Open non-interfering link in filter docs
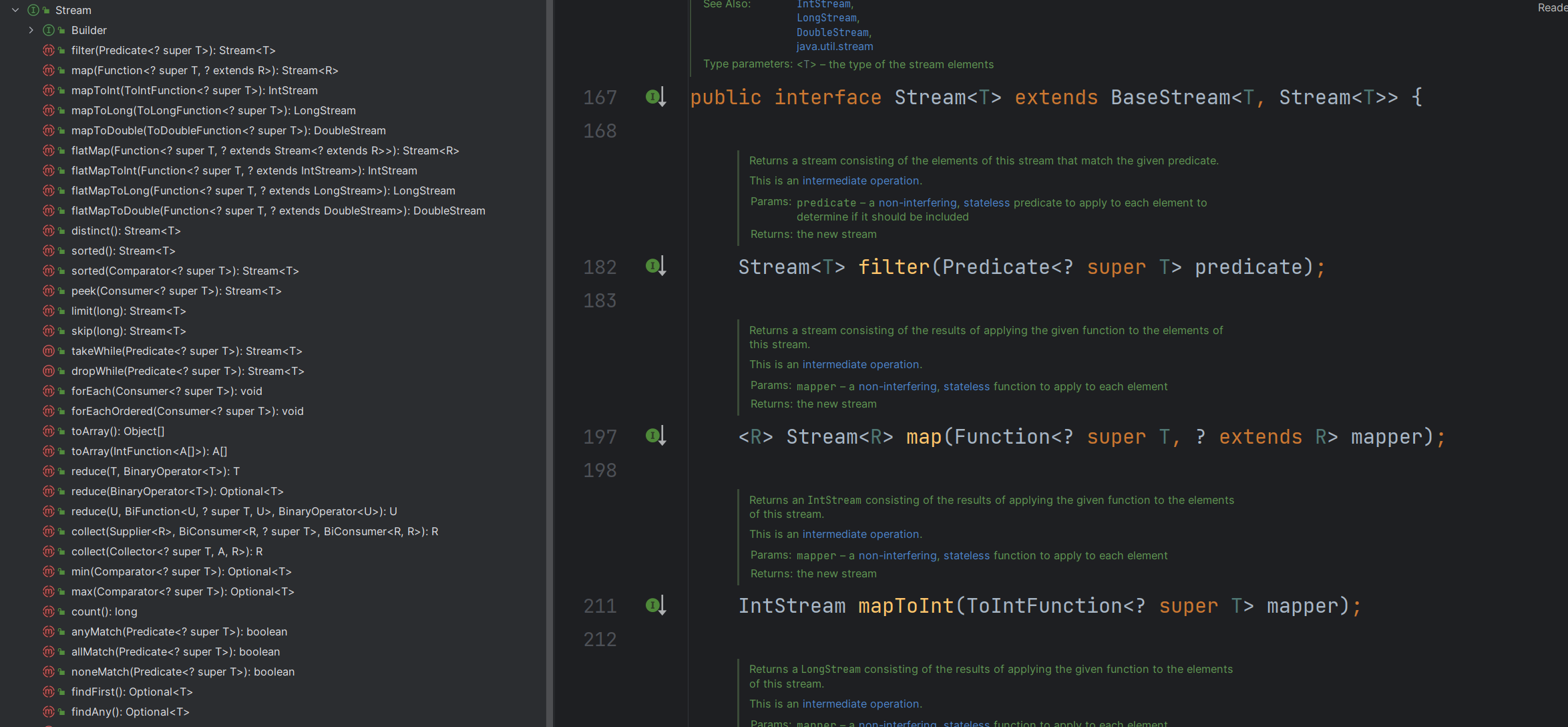 tap(917, 202)
